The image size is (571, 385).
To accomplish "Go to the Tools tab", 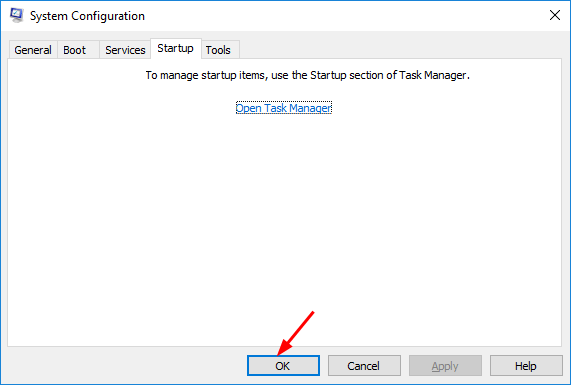I will pos(218,50).
